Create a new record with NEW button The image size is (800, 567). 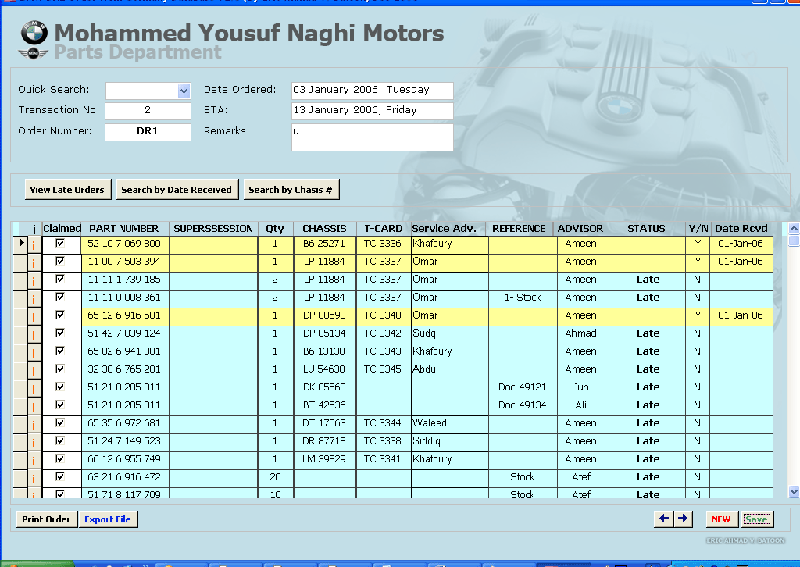pyautogui.click(x=721, y=519)
